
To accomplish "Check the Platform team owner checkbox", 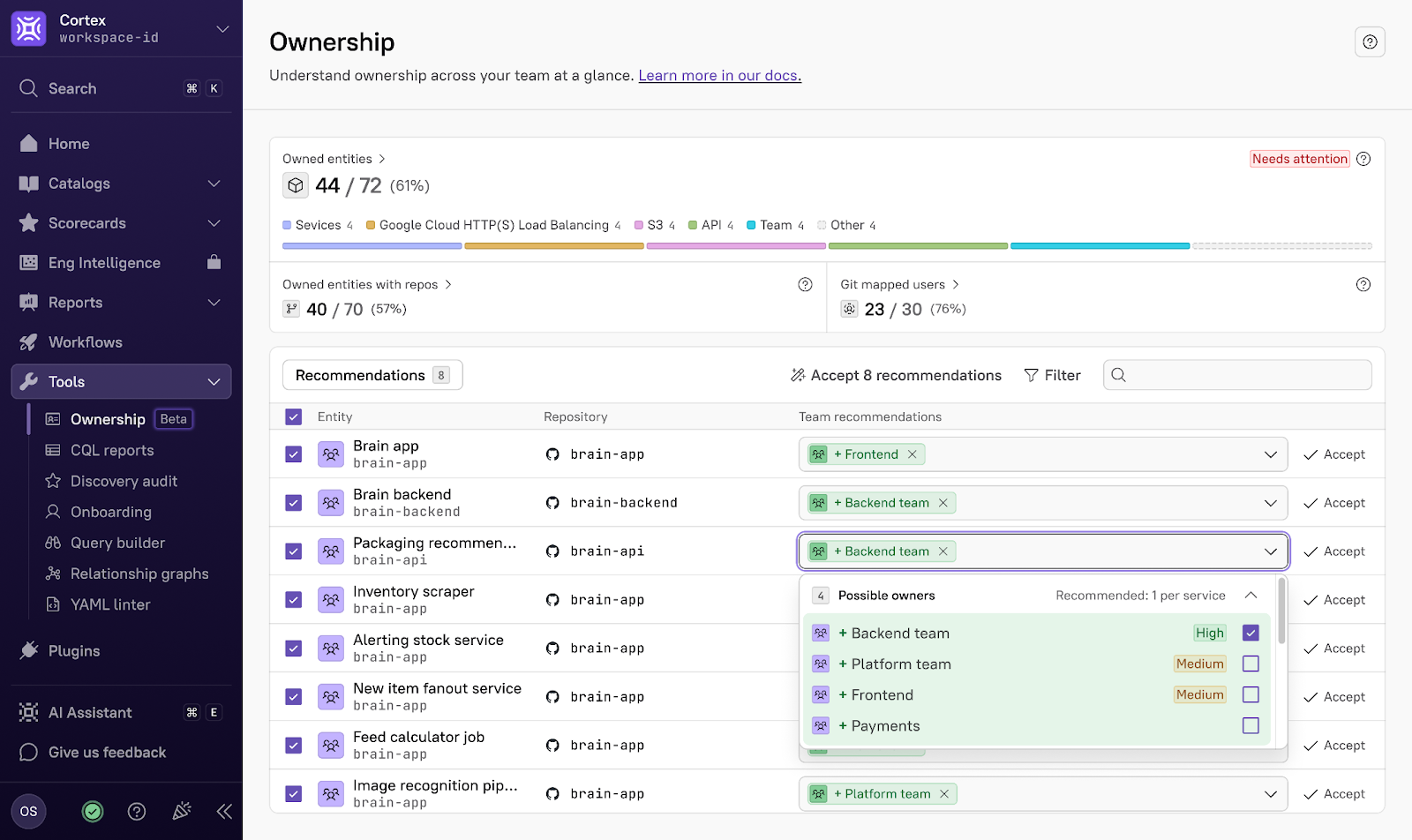I will click(x=1251, y=664).
